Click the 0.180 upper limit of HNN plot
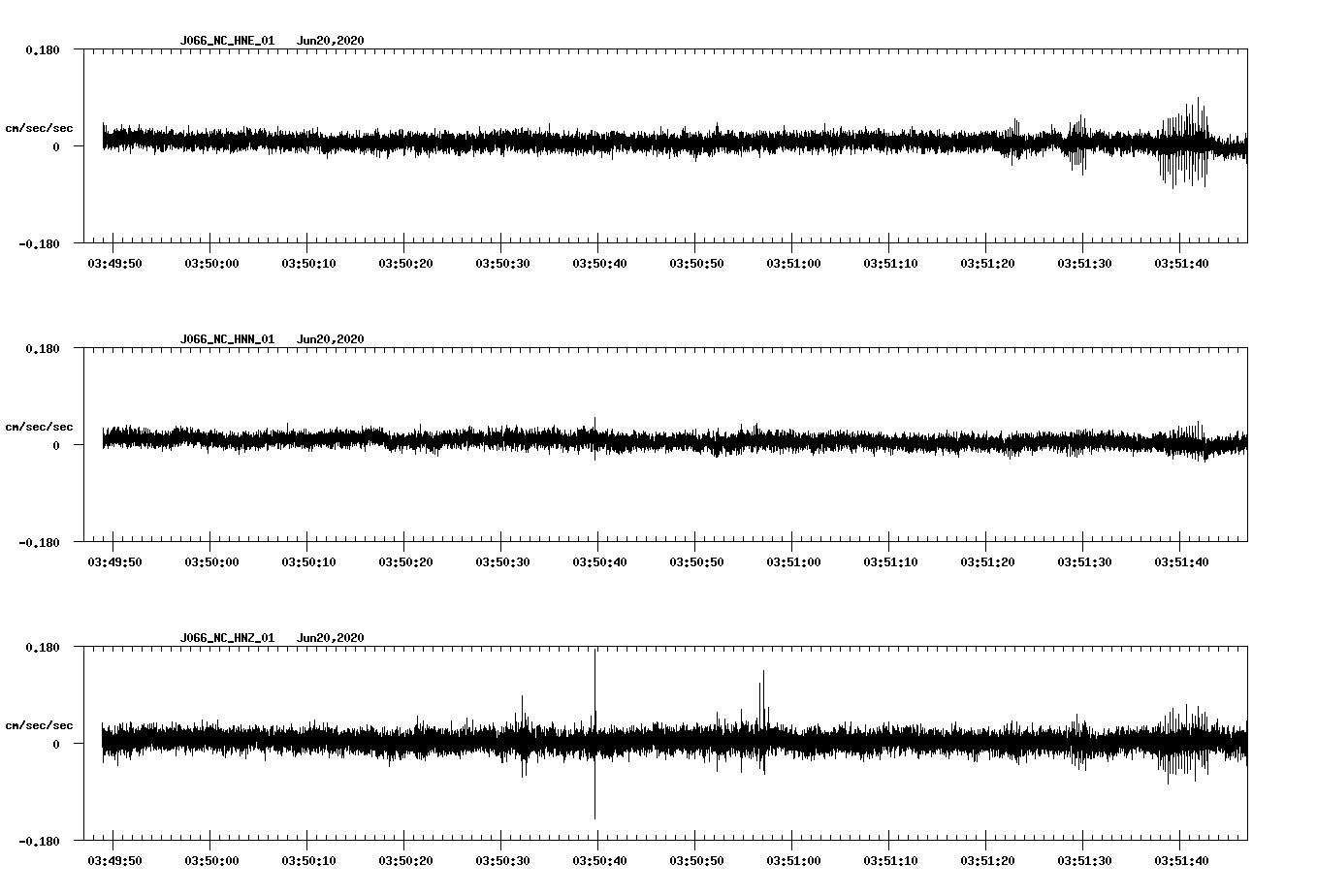The width and height of the screenshot is (1317, 896). [x=42, y=348]
